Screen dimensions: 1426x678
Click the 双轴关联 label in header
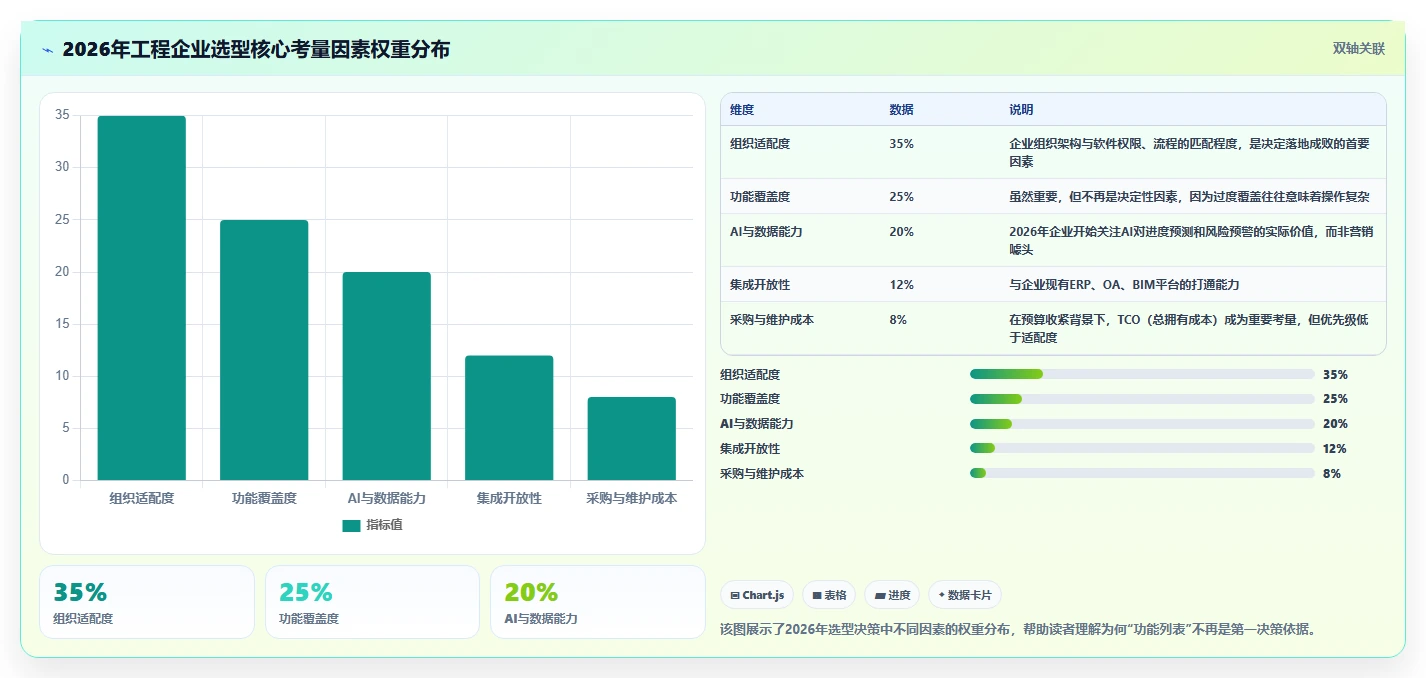(1359, 49)
